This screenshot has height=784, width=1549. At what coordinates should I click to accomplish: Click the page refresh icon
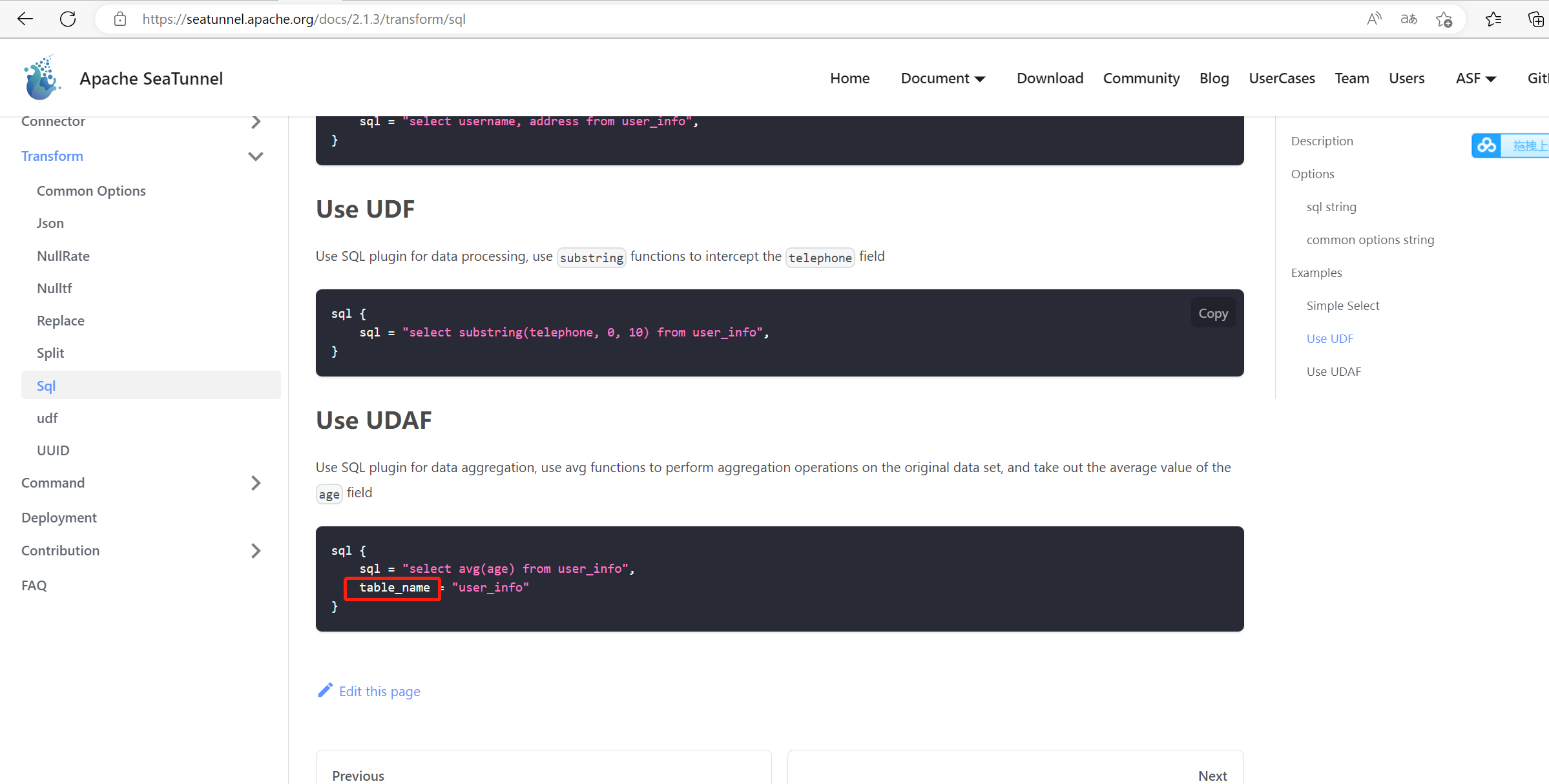click(x=68, y=19)
